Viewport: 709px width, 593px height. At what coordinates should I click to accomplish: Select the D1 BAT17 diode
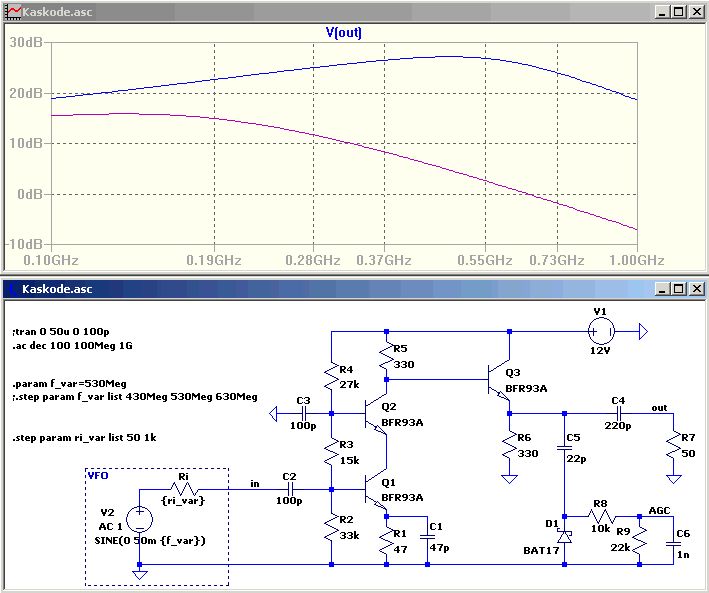[x=563, y=537]
